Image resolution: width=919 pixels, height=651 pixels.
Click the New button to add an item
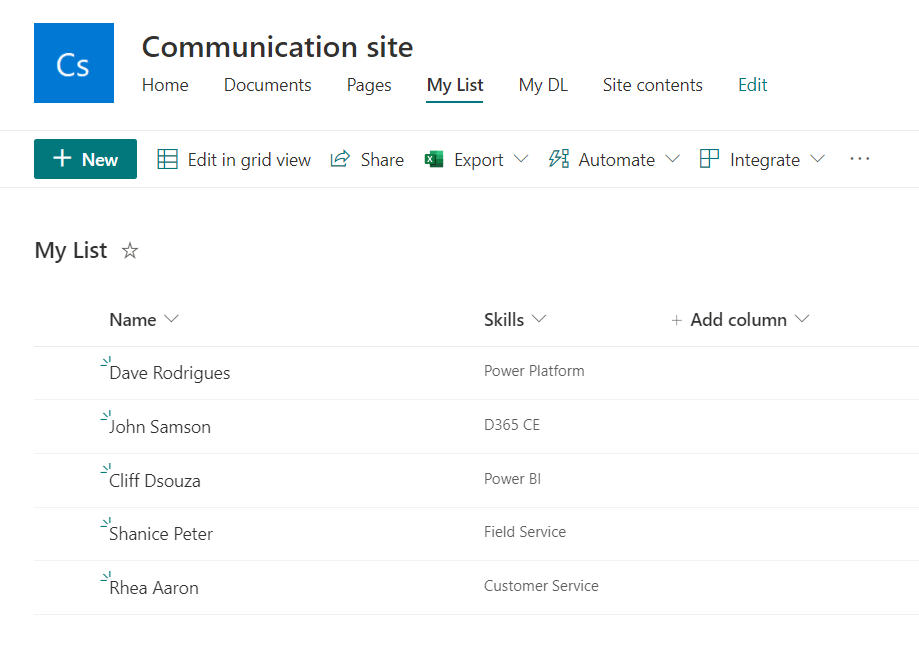pyautogui.click(x=85, y=159)
